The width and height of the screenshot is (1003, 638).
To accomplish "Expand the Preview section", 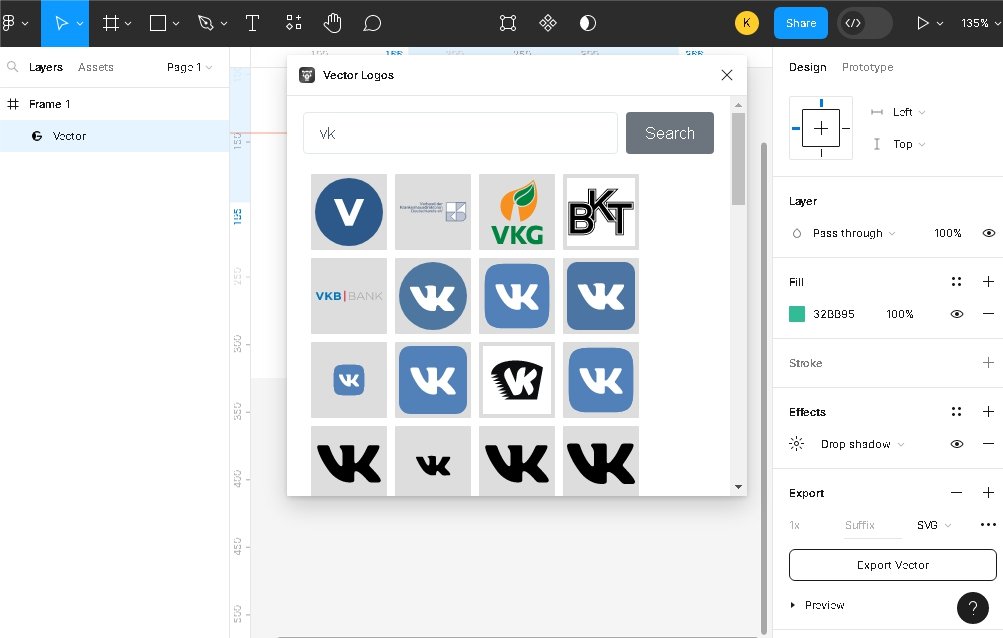I will [793, 605].
